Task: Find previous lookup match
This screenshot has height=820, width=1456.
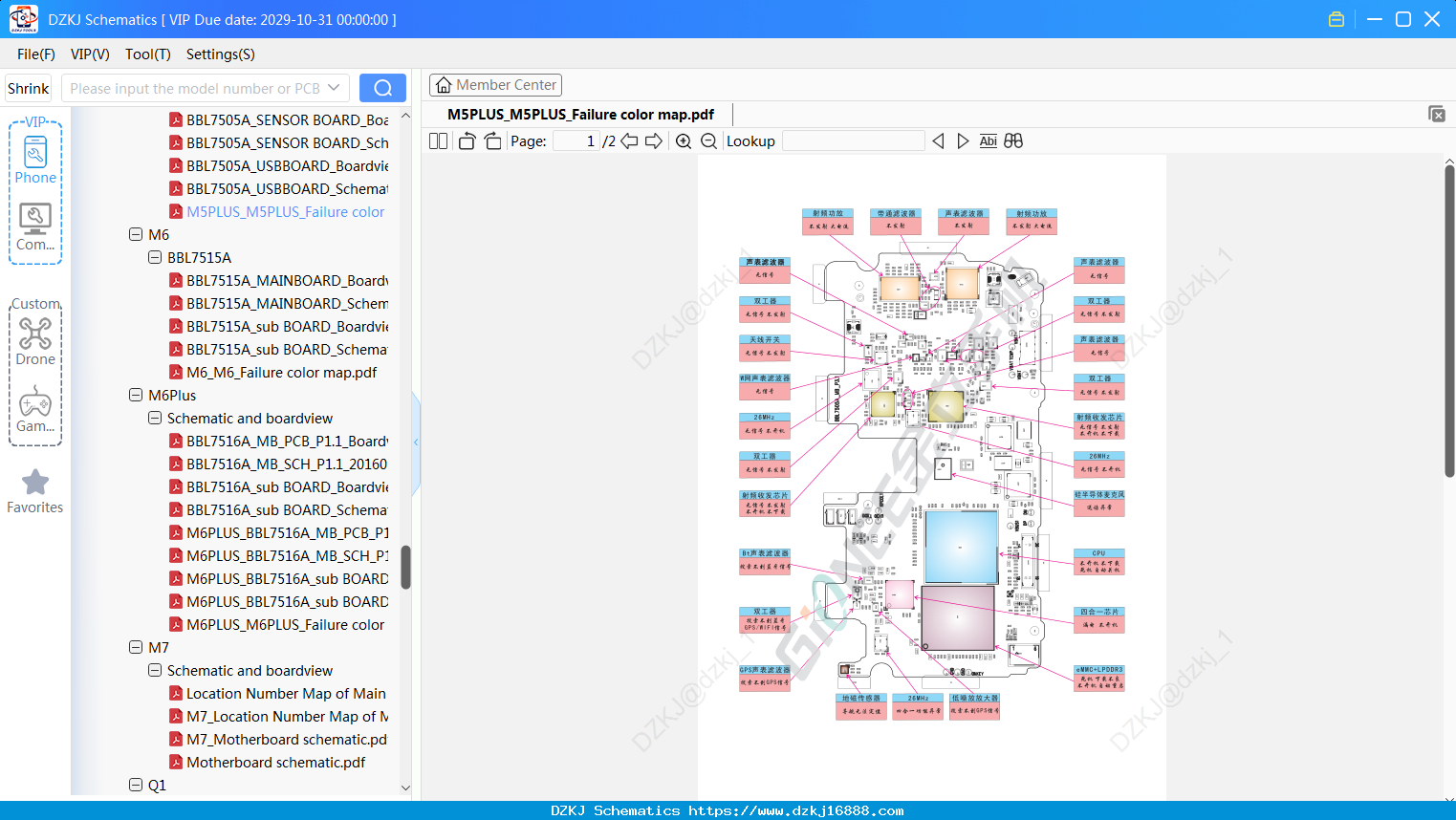Action: click(938, 141)
